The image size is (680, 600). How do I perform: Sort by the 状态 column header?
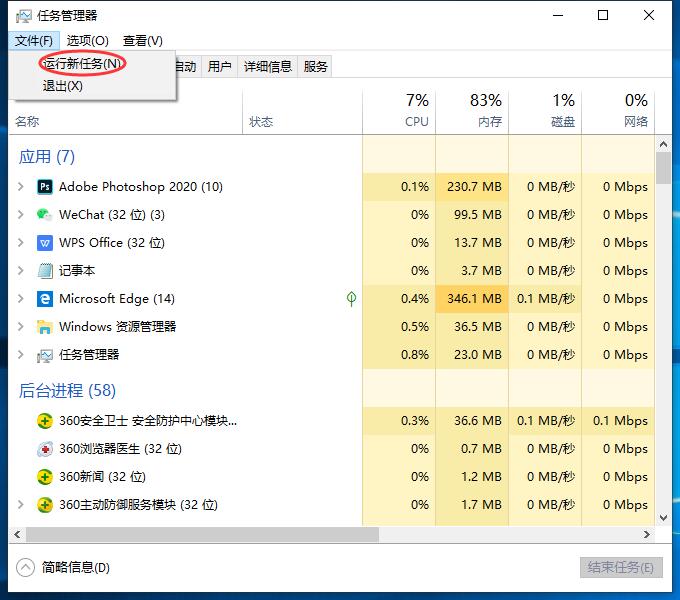(303, 112)
